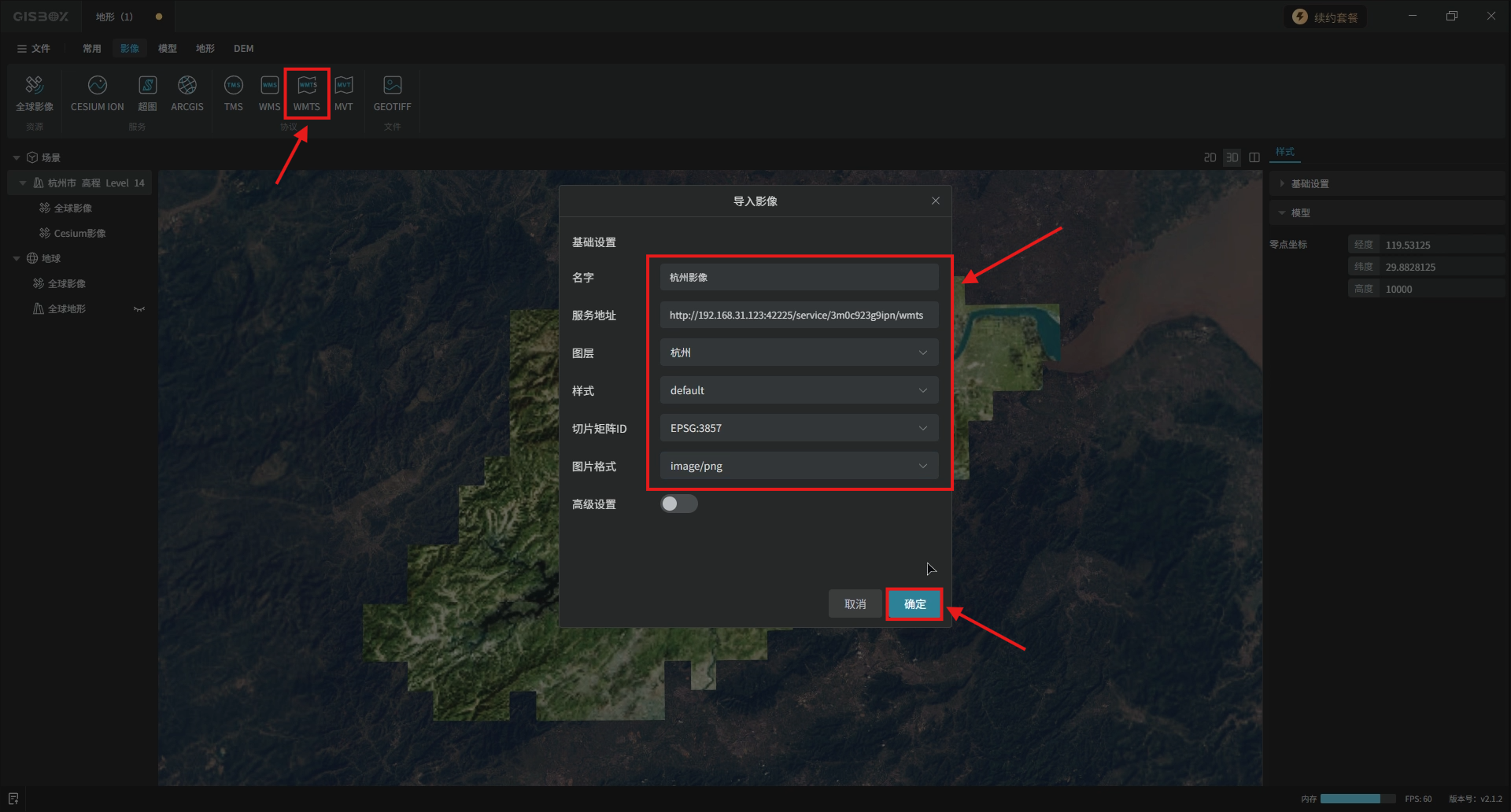This screenshot has height=812, width=1511.
Task: Open the 全球影像 resource tool
Action: coord(35,93)
